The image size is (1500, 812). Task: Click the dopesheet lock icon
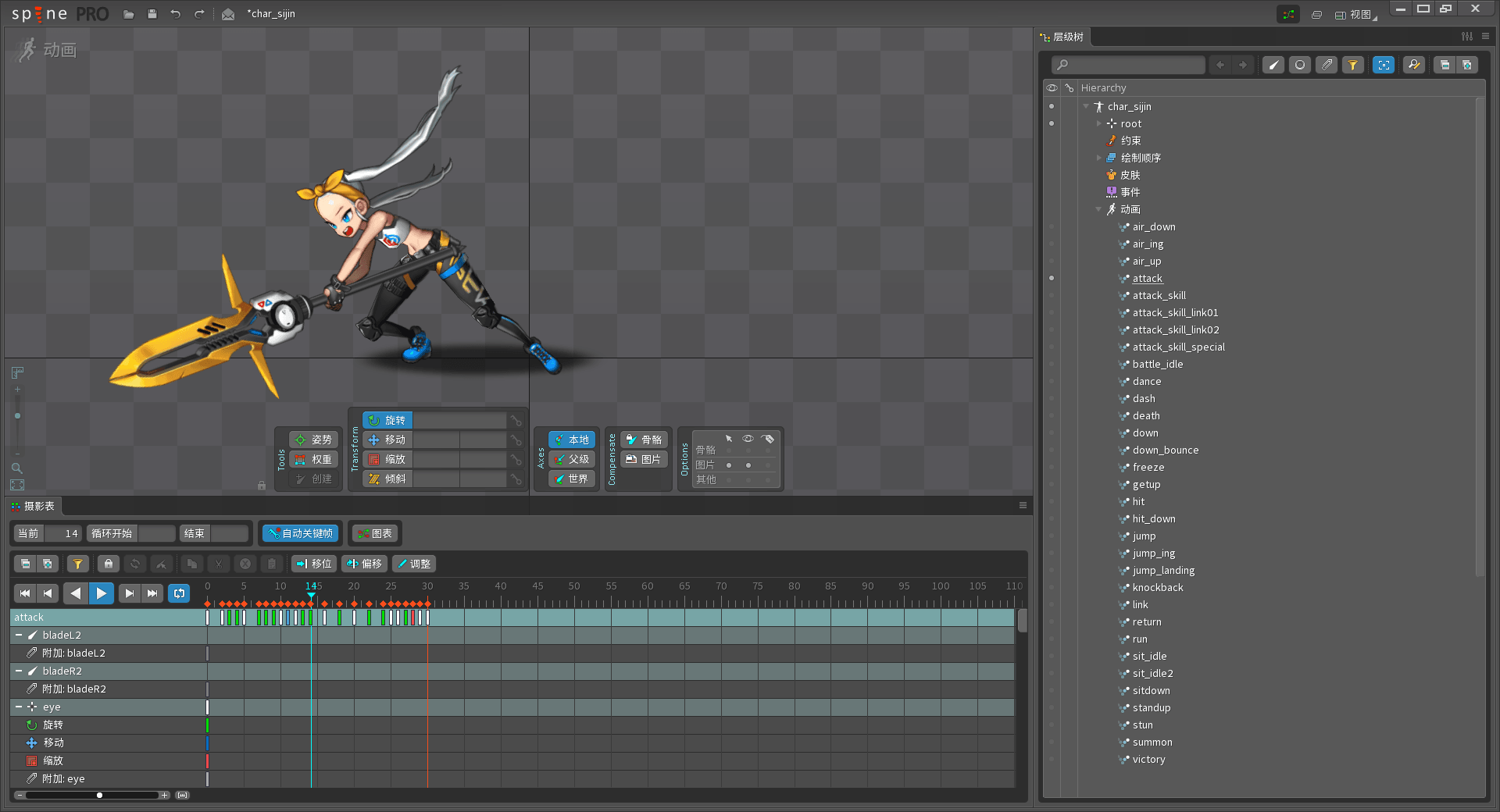[x=108, y=564]
